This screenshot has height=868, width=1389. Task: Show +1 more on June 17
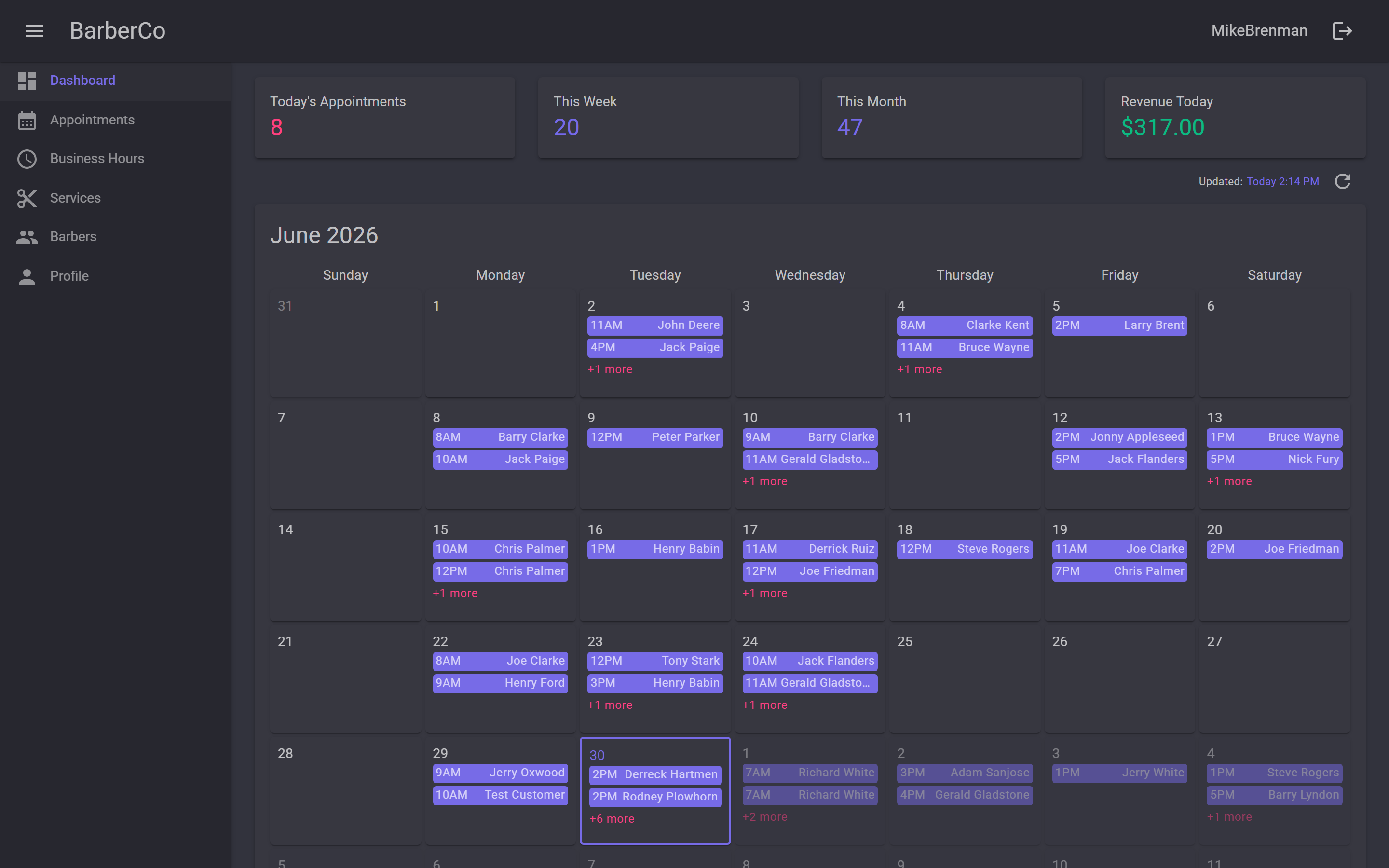tap(764, 593)
